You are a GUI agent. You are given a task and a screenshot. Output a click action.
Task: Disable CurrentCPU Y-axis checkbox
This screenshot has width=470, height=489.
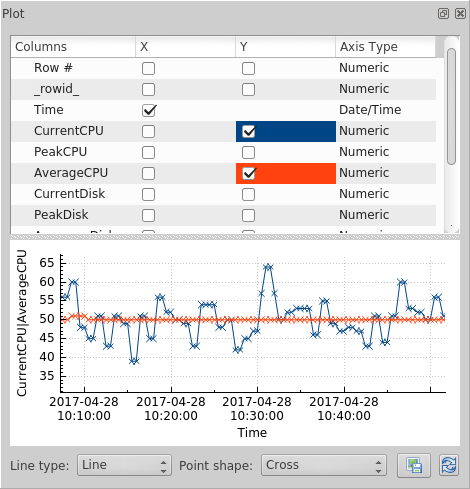pos(249,131)
